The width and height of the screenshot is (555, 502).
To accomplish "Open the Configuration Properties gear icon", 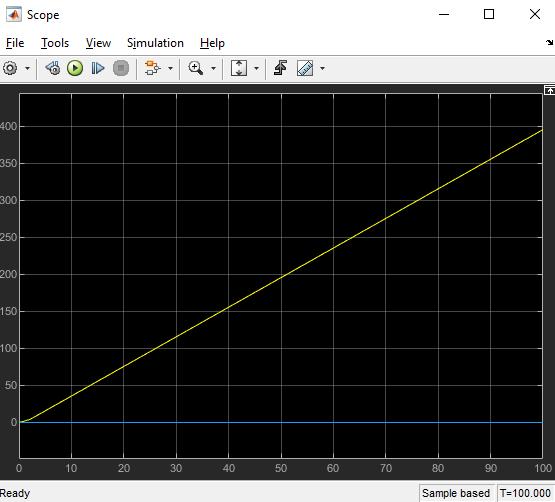I will point(10,68).
